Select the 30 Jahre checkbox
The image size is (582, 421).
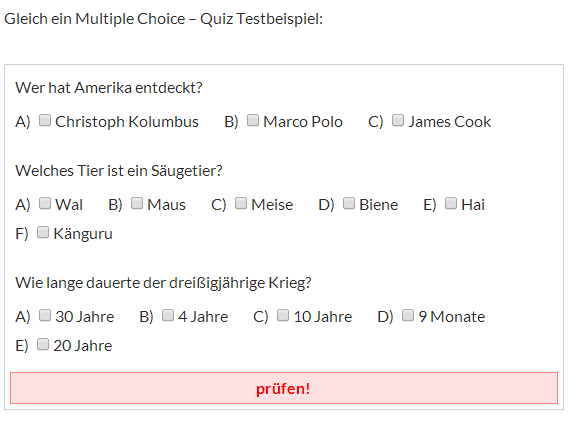pyautogui.click(x=45, y=315)
